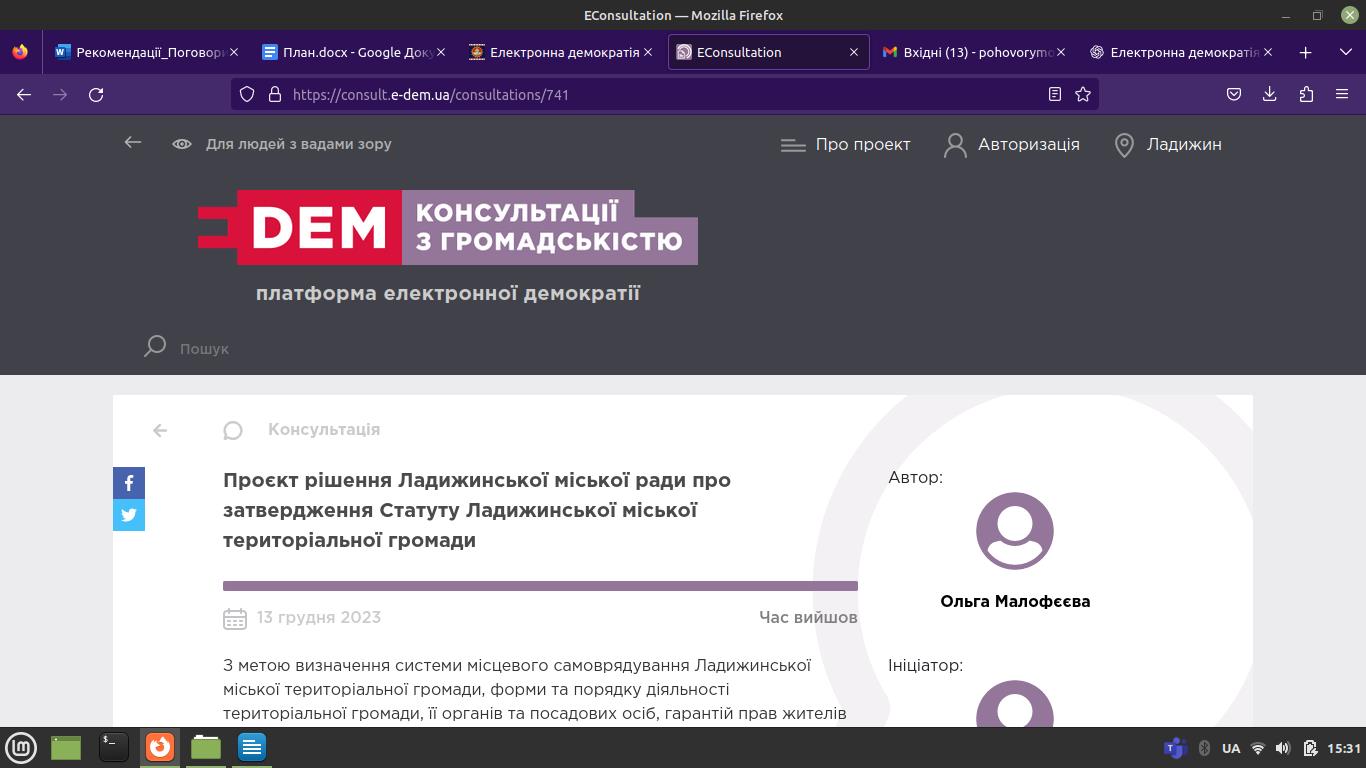Viewport: 1366px width, 768px height.
Task: Open the volume control tray icon
Action: [x=1283, y=748]
